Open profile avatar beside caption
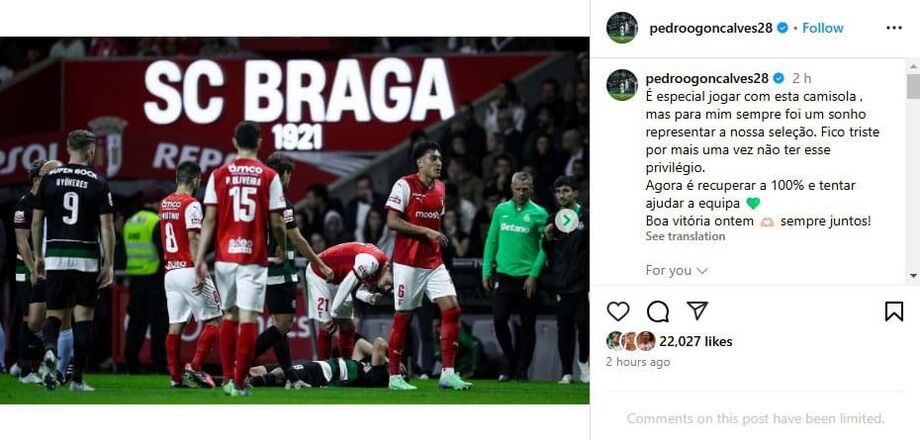The width and height of the screenshot is (920, 440). pos(622,85)
